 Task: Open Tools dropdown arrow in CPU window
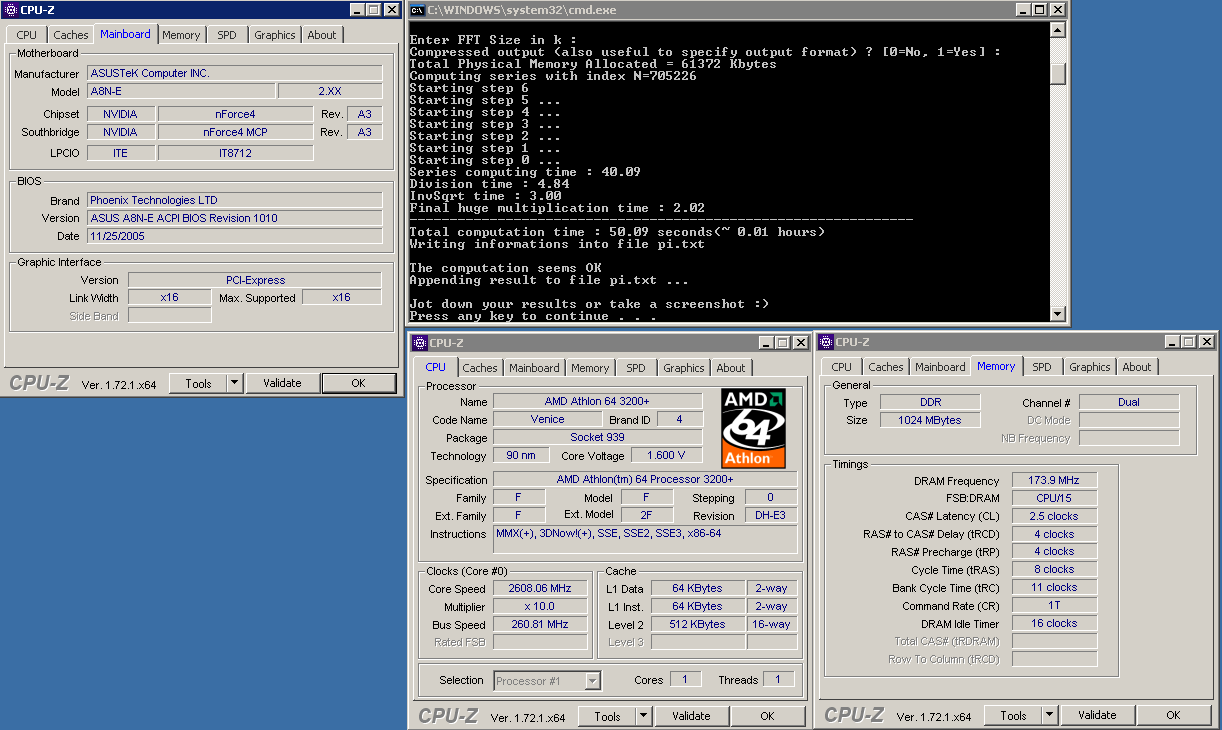(643, 716)
